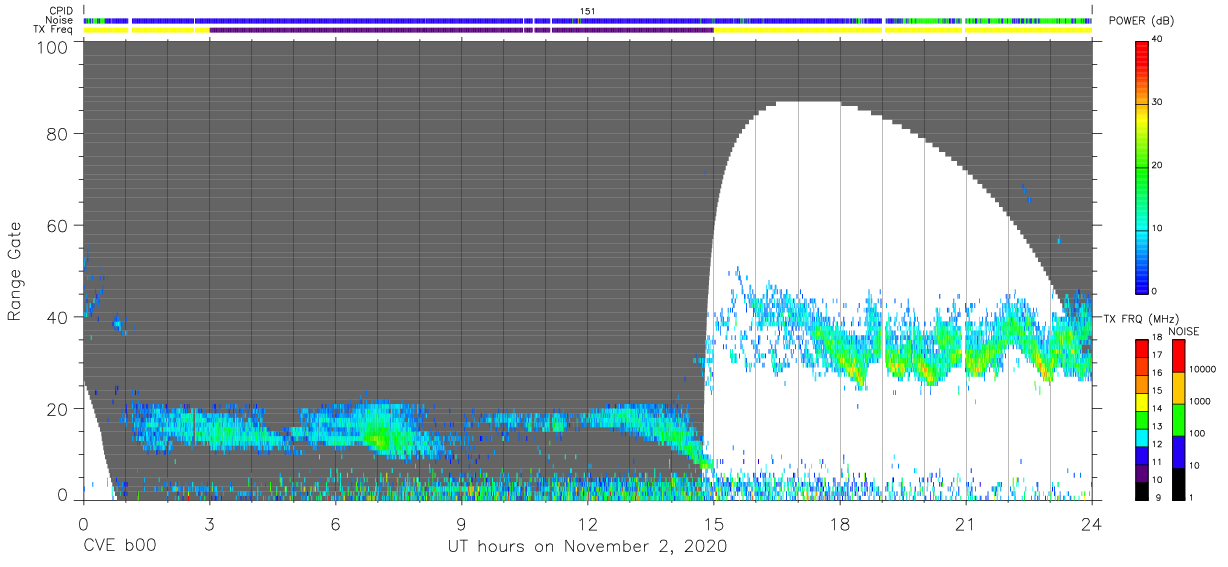Screen dimensions: 1228x567
Task: Click y-axis tick label 60
Action: pos(58,225)
